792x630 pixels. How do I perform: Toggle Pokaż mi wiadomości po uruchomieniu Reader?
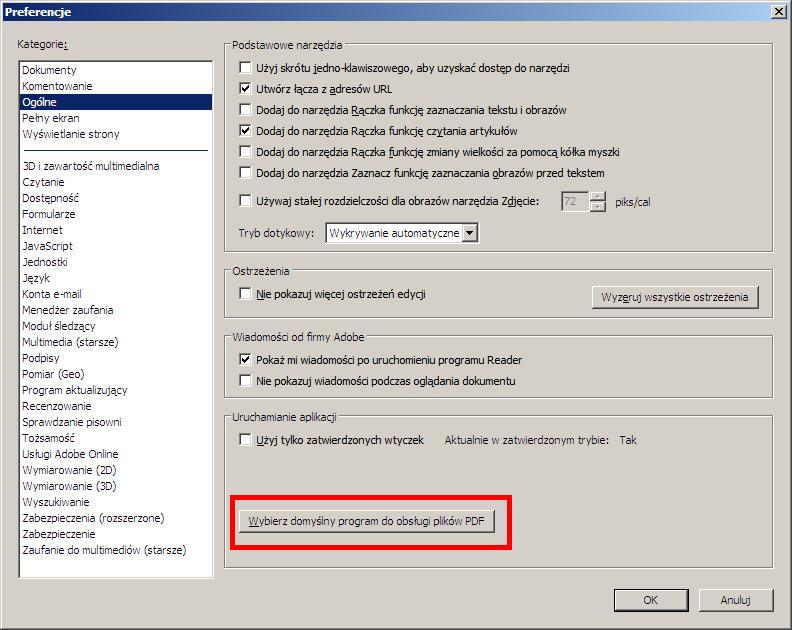[x=246, y=360]
